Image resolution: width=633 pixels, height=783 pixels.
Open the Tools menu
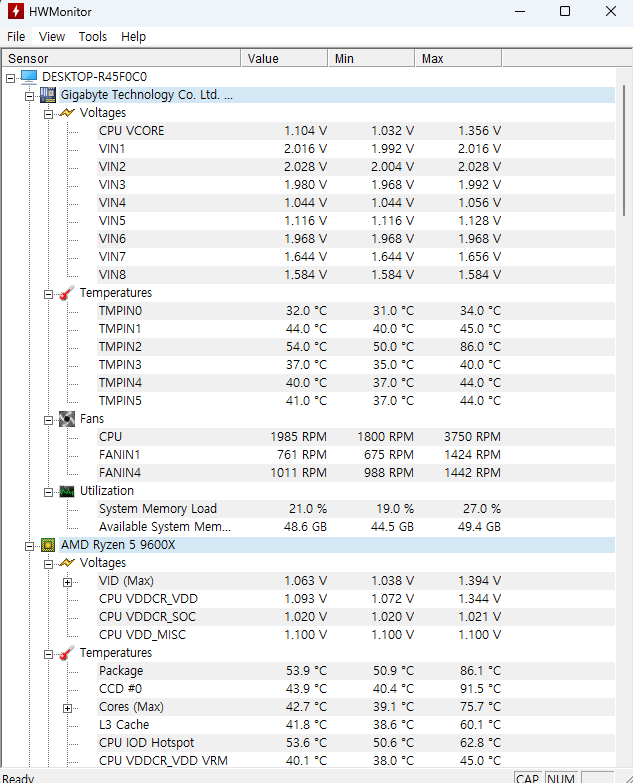click(x=93, y=36)
